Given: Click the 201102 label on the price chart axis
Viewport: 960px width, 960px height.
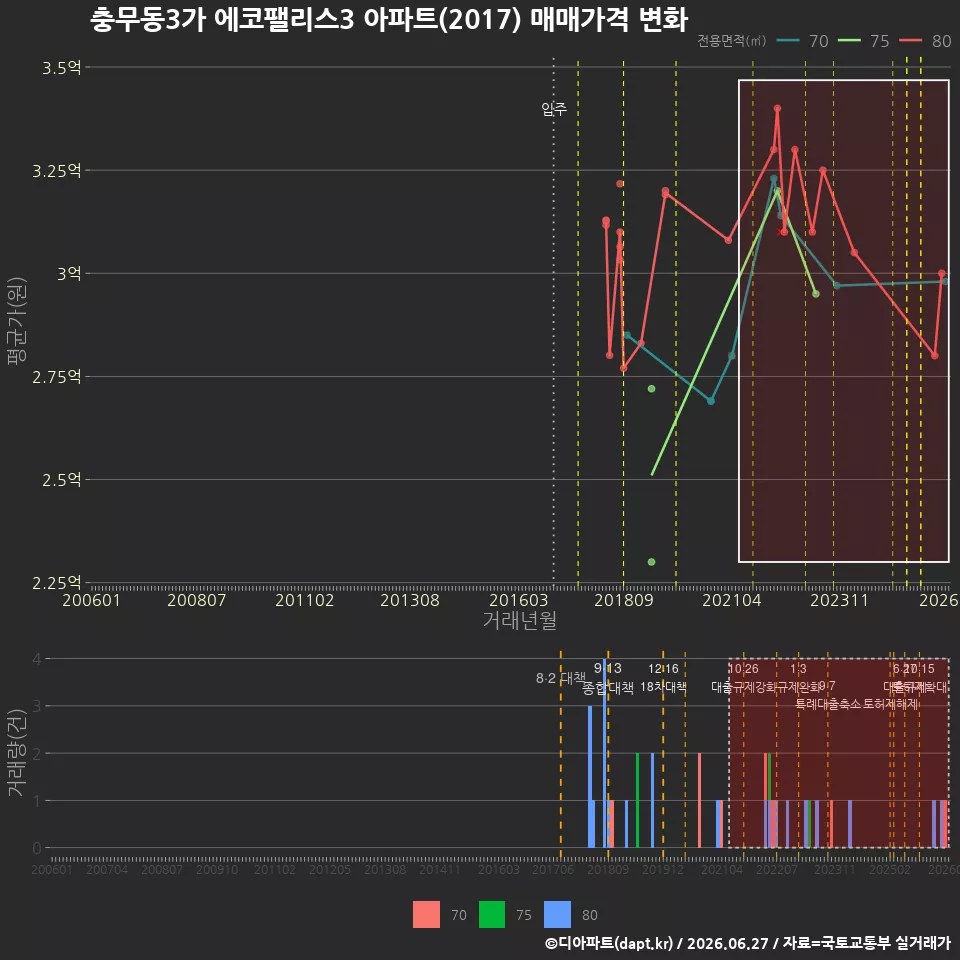Looking at the screenshot, I should [x=304, y=601].
